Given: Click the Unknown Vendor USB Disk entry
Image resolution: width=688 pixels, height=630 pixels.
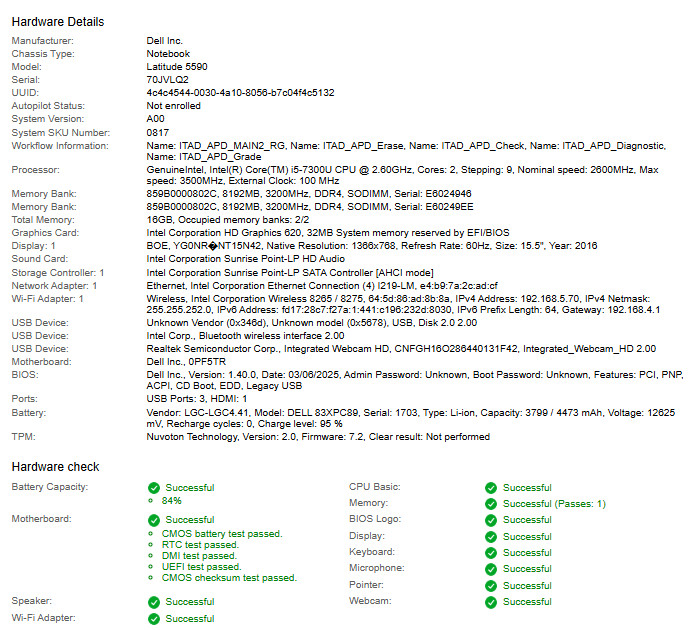Looking at the screenshot, I should [312, 323].
